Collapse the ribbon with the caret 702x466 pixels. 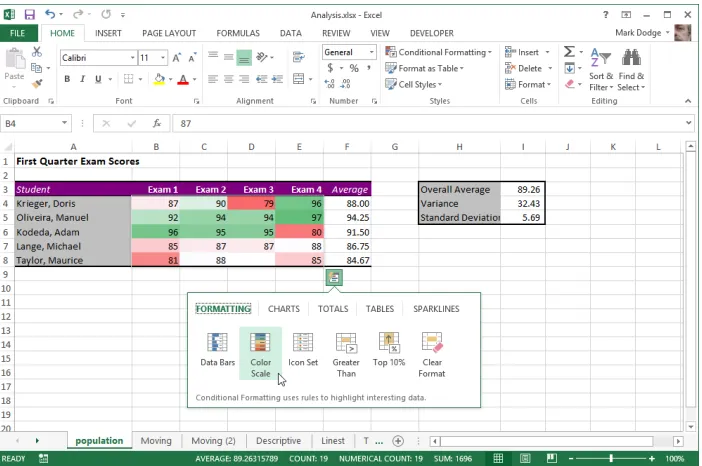click(688, 101)
